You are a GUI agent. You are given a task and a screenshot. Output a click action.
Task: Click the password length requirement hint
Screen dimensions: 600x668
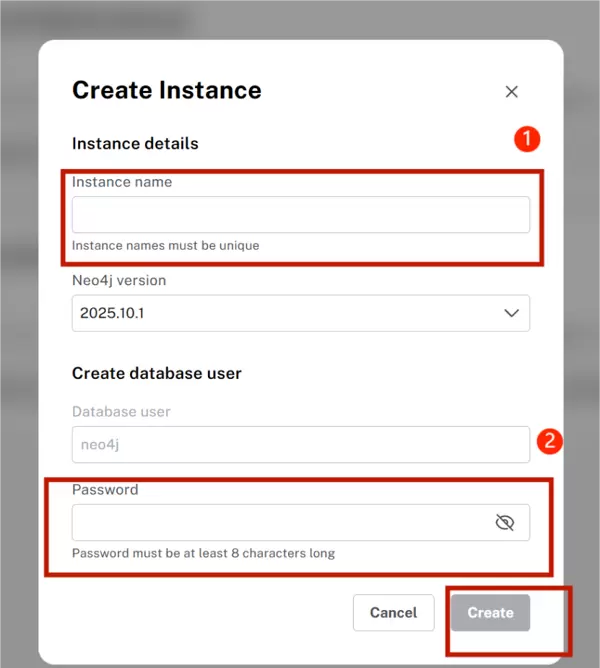(x=203, y=553)
